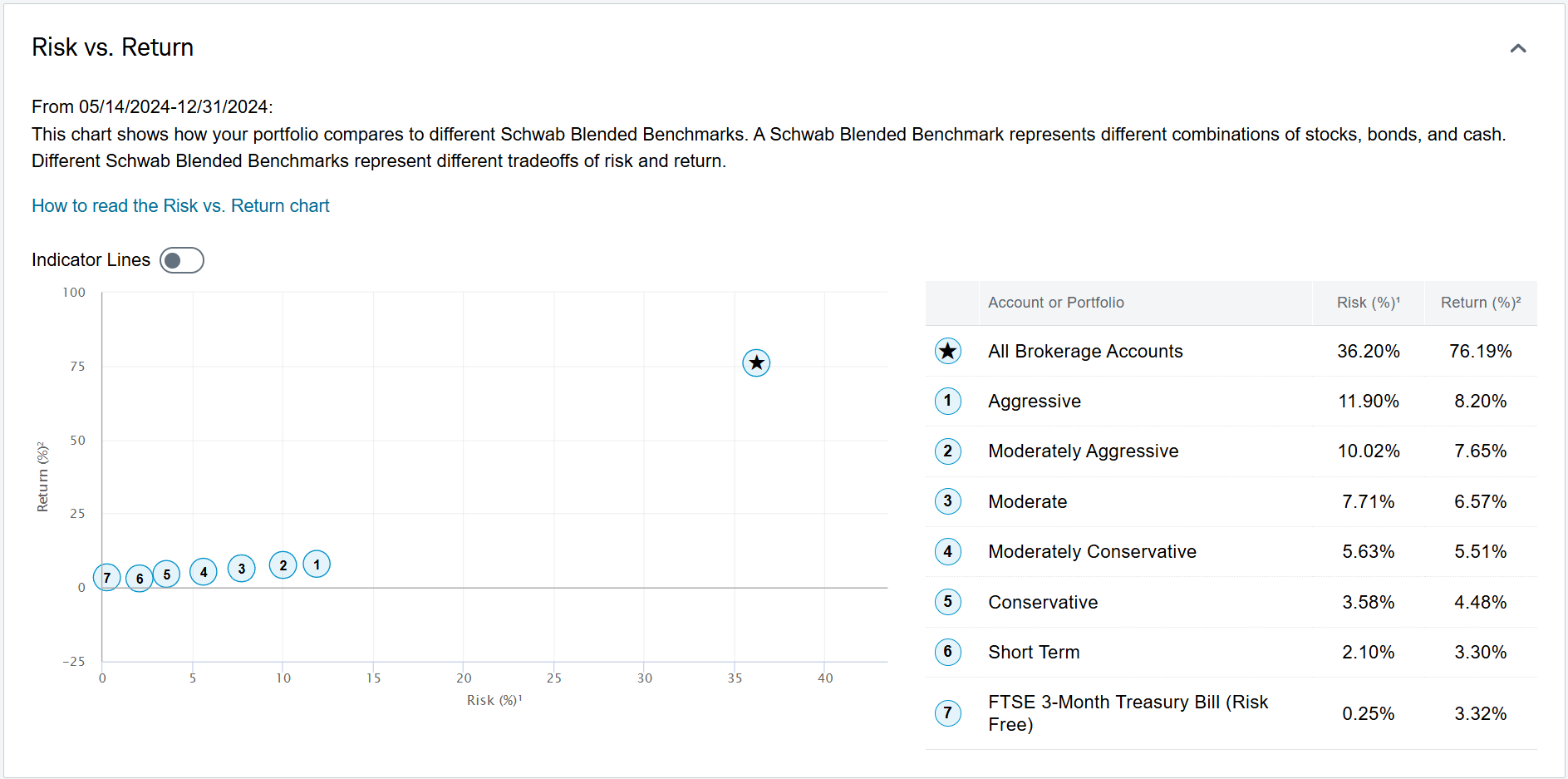Screen dimensions: 1568x779
Task: Click the Return (%) column header
Action: tap(1480, 303)
